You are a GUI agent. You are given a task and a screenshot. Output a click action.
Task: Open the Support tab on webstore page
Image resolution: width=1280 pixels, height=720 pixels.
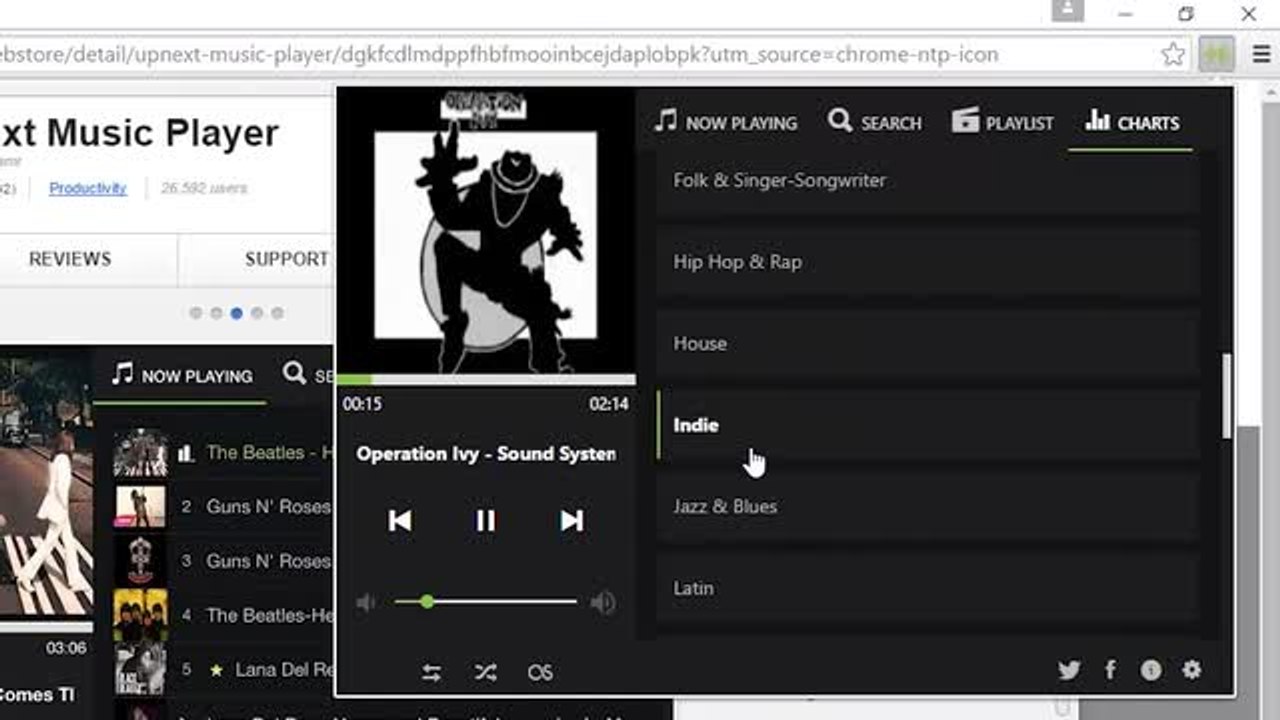point(287,259)
